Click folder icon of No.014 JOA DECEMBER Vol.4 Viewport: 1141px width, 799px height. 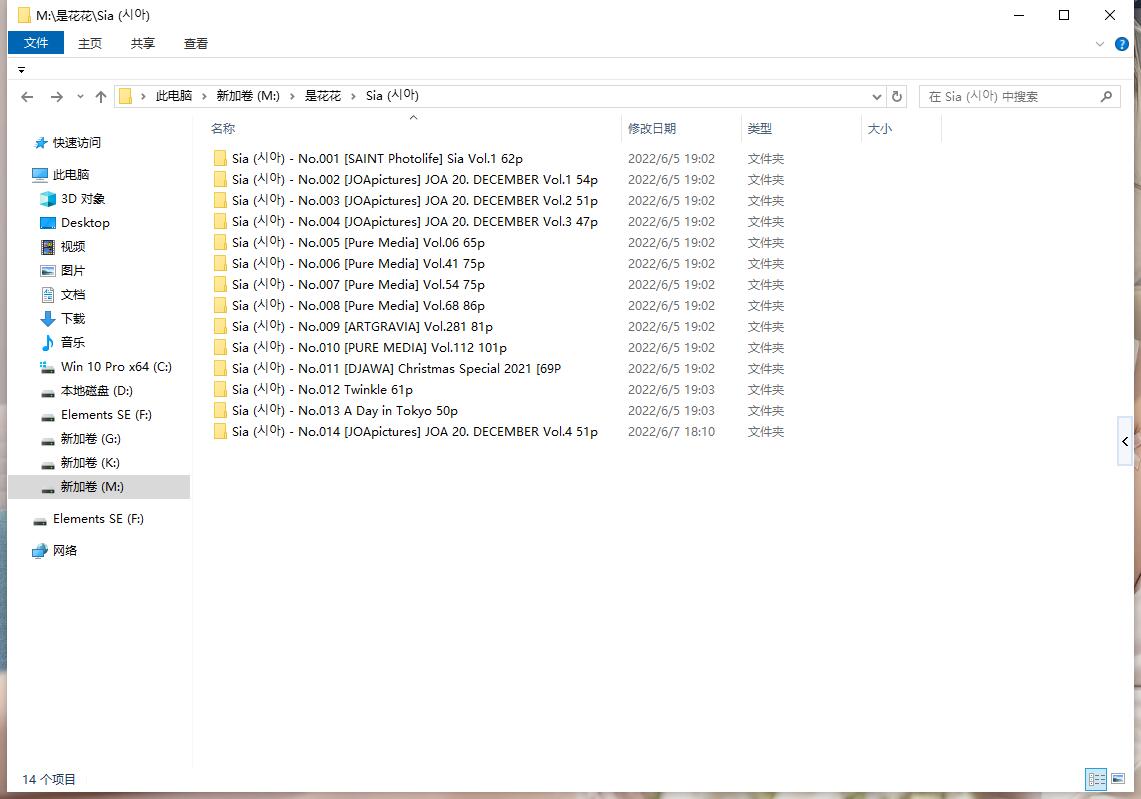click(x=220, y=432)
